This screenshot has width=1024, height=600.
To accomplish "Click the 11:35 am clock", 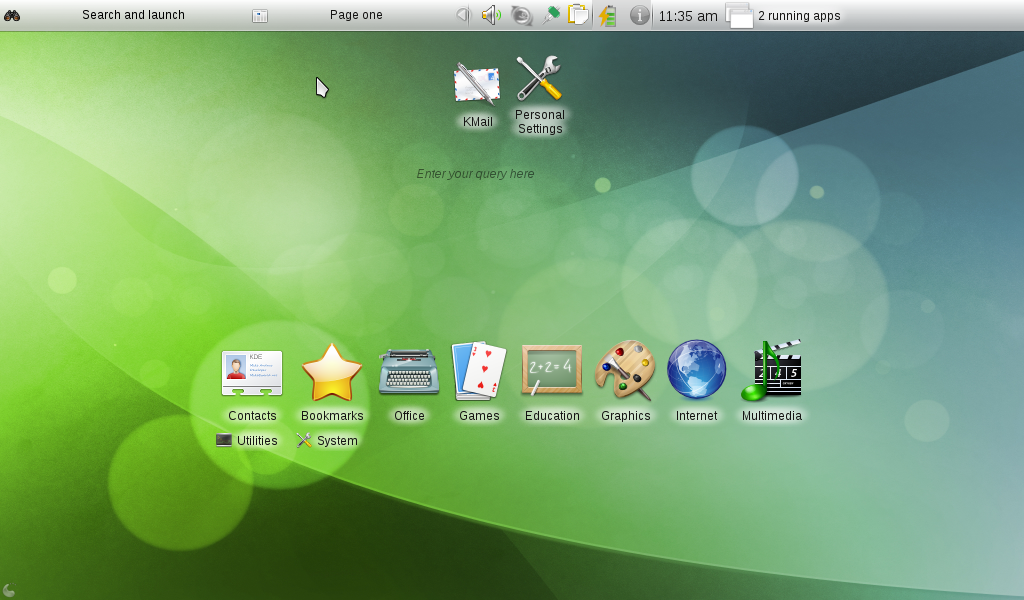I will tap(688, 16).
